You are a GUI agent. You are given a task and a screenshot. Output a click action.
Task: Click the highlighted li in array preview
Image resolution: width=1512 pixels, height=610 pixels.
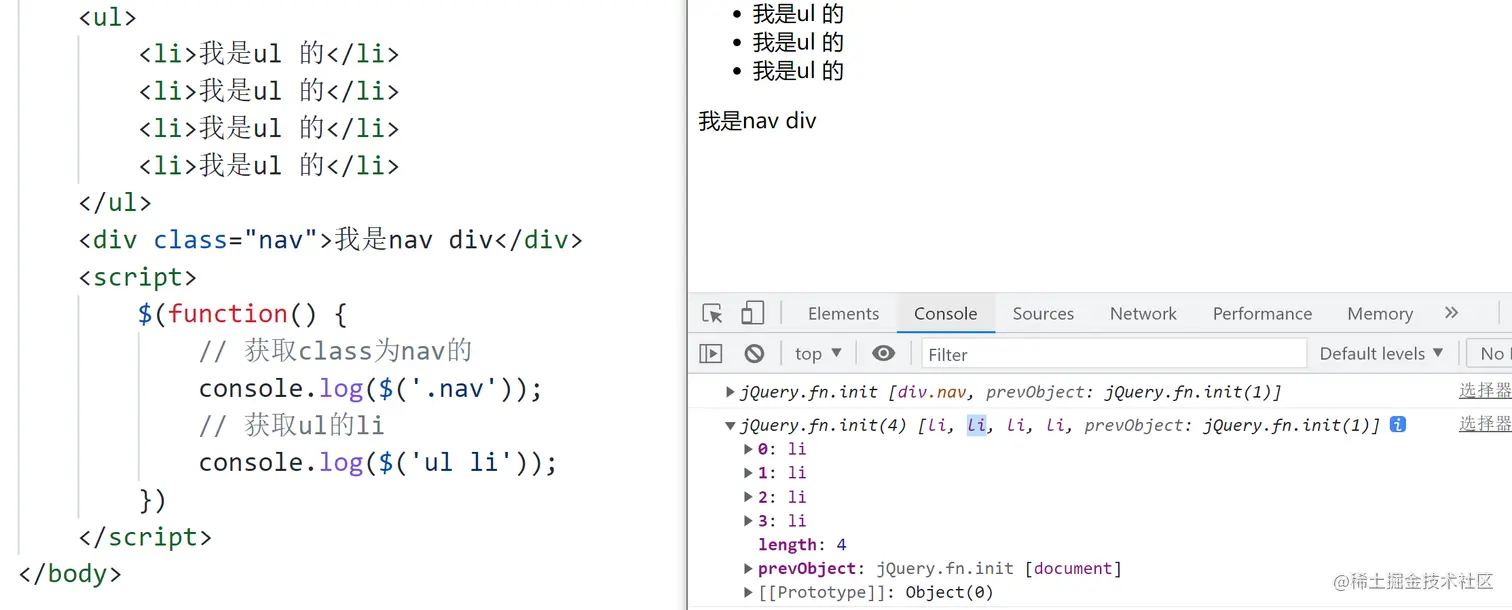(976, 425)
